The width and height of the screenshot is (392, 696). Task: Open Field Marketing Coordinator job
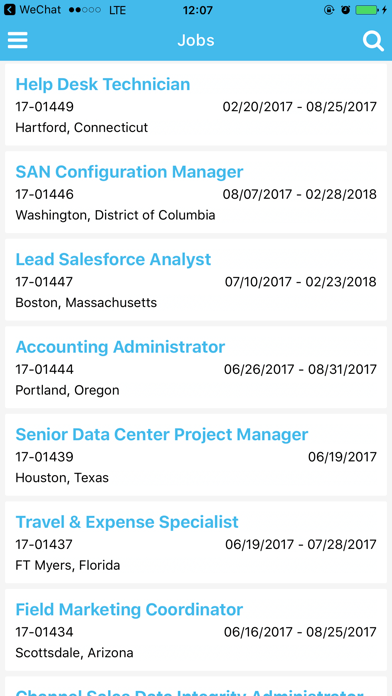196,629
